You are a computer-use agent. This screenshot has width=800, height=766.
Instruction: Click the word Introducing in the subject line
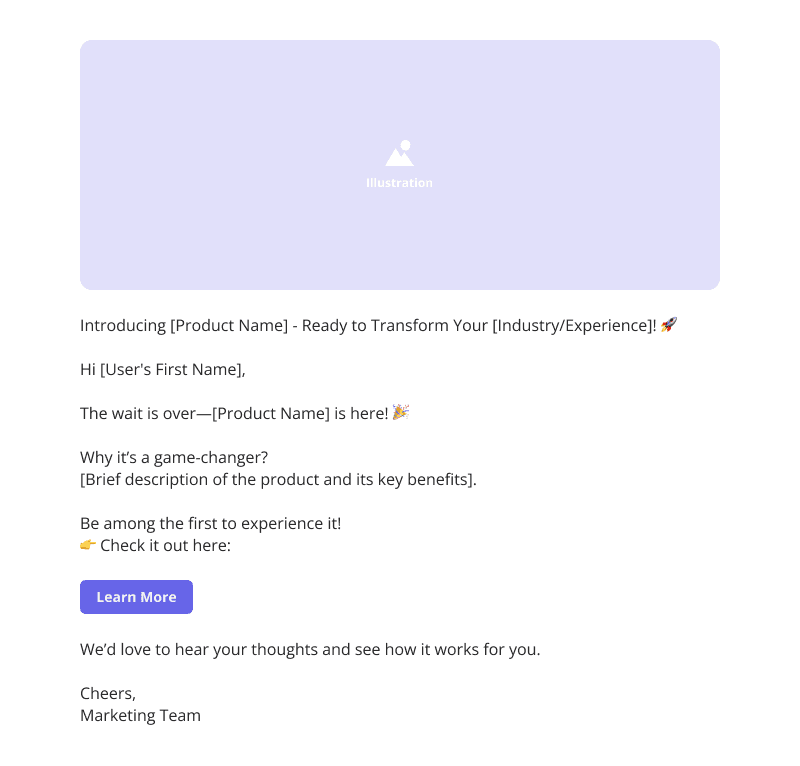[123, 326]
